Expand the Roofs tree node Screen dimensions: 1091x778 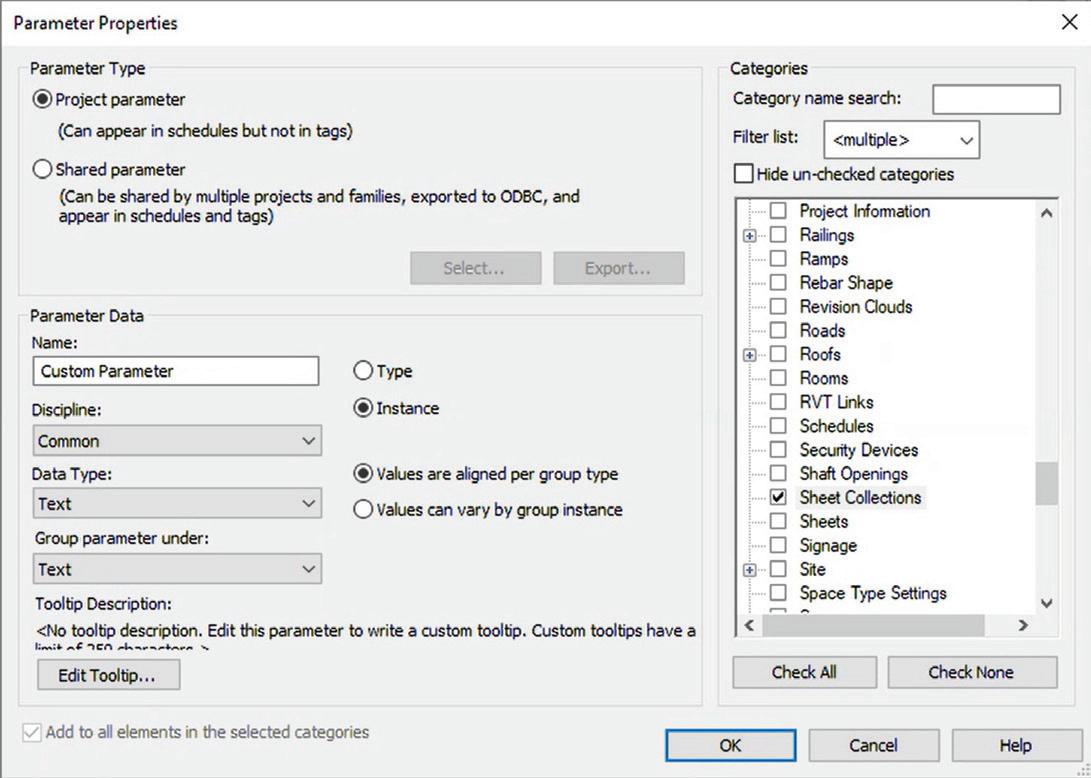click(749, 355)
